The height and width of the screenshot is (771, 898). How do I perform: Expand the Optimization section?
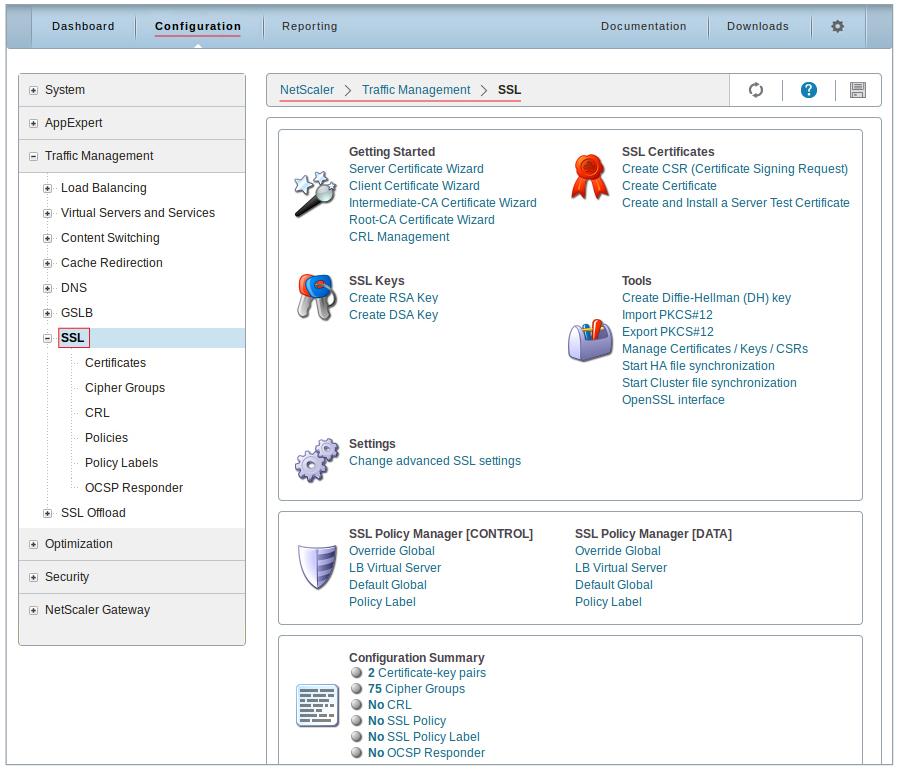coord(33,545)
